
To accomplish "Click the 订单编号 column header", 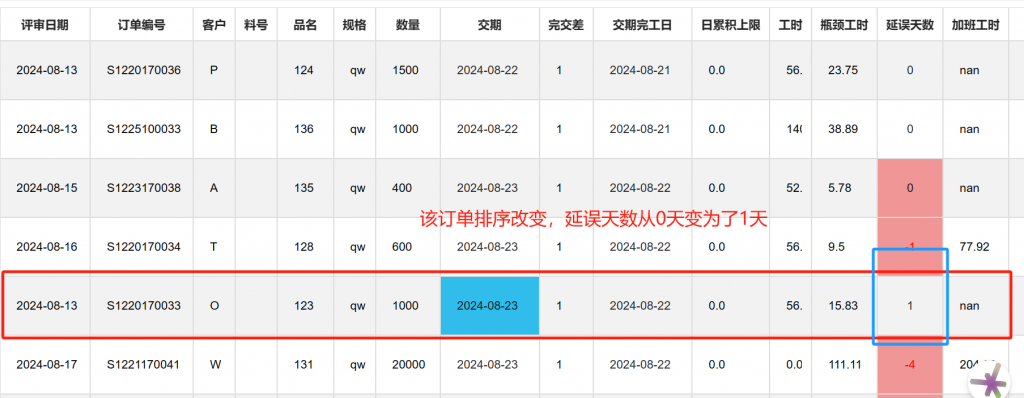I will click(x=142, y=25).
